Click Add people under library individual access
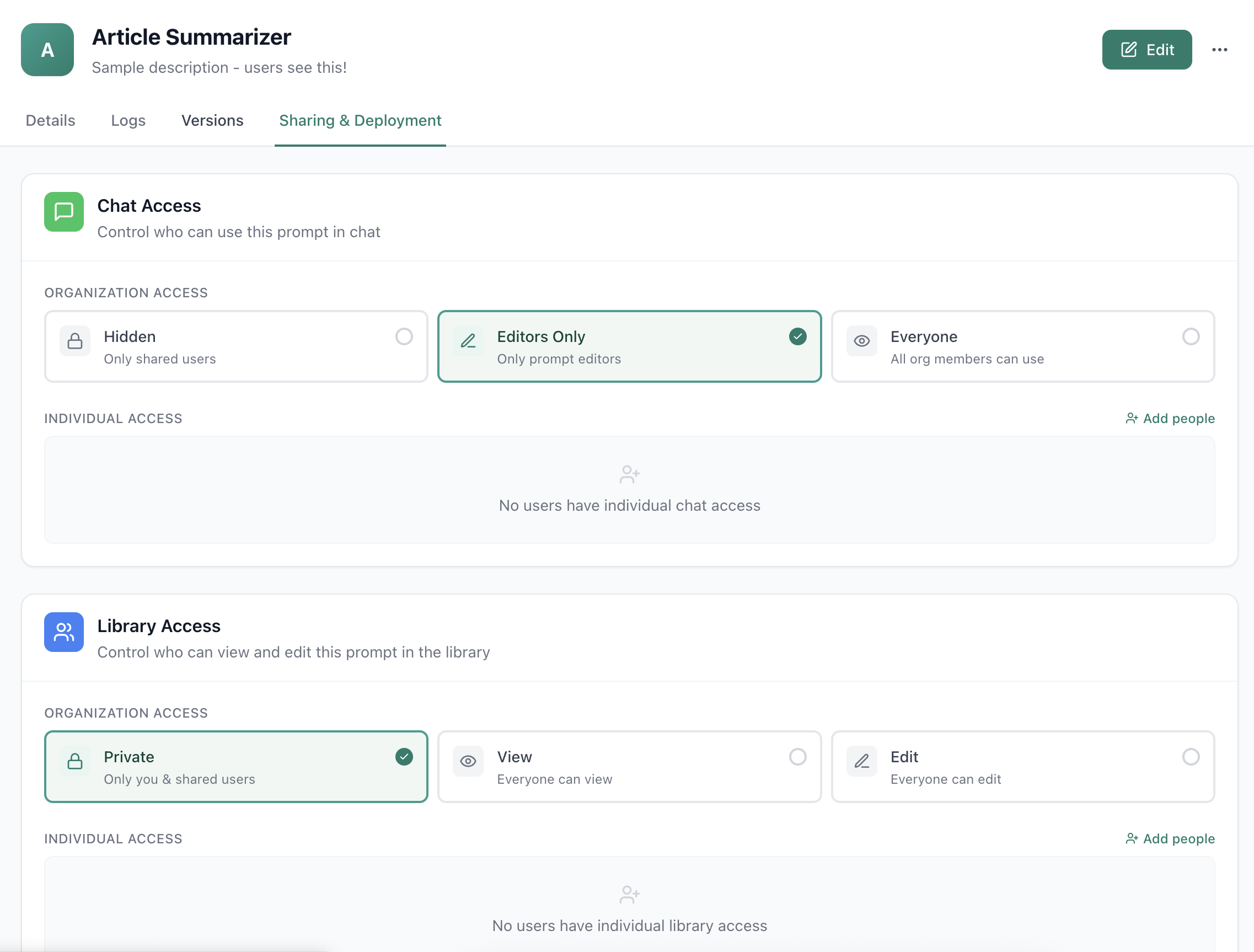This screenshot has height=952, width=1254. click(x=1170, y=838)
